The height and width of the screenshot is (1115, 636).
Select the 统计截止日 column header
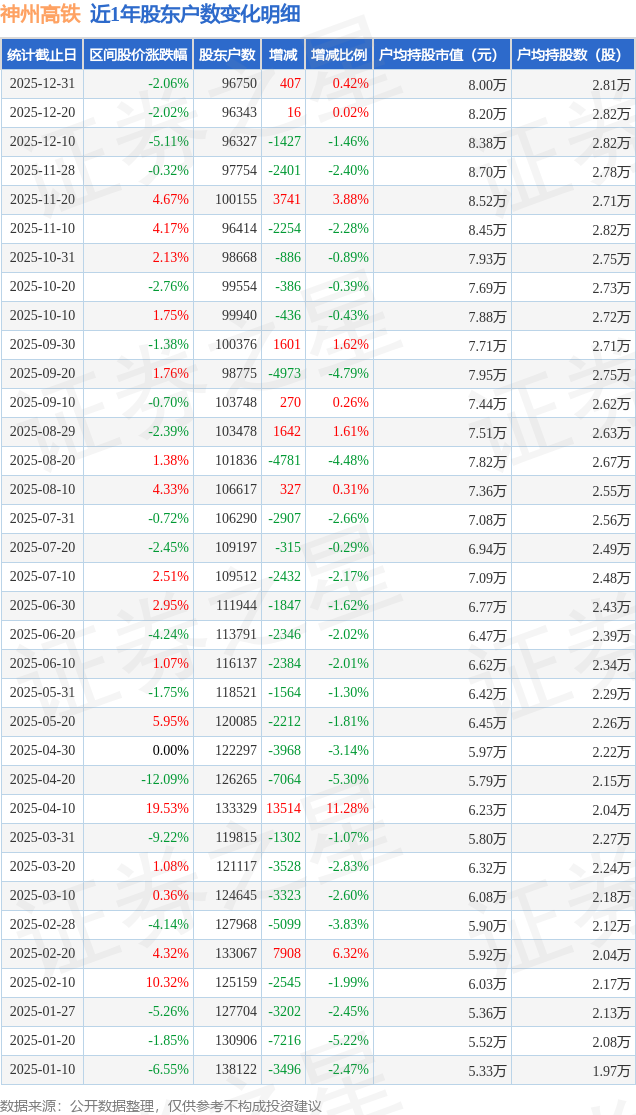pyautogui.click(x=42, y=55)
